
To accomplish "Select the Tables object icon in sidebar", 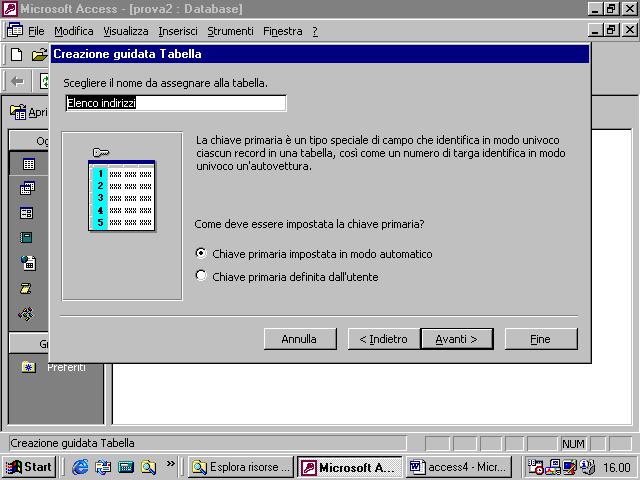I will [29, 164].
